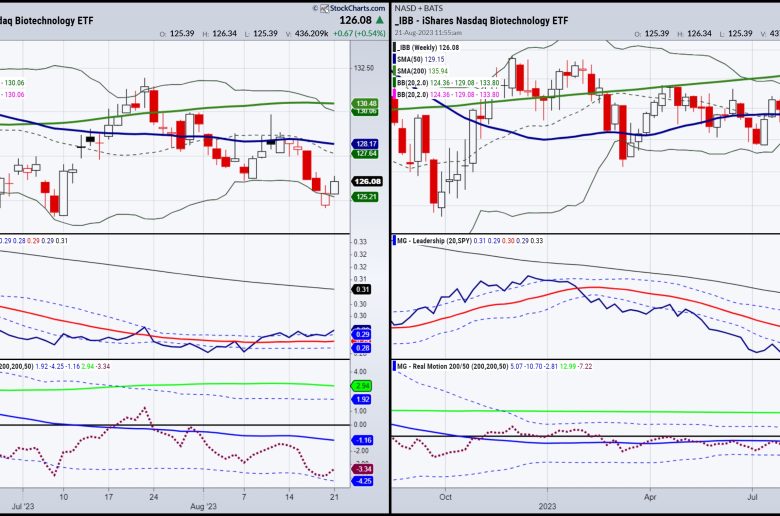Click the green 2.94 Real Motion tag
The width and height of the screenshot is (780, 516).
click(x=362, y=386)
